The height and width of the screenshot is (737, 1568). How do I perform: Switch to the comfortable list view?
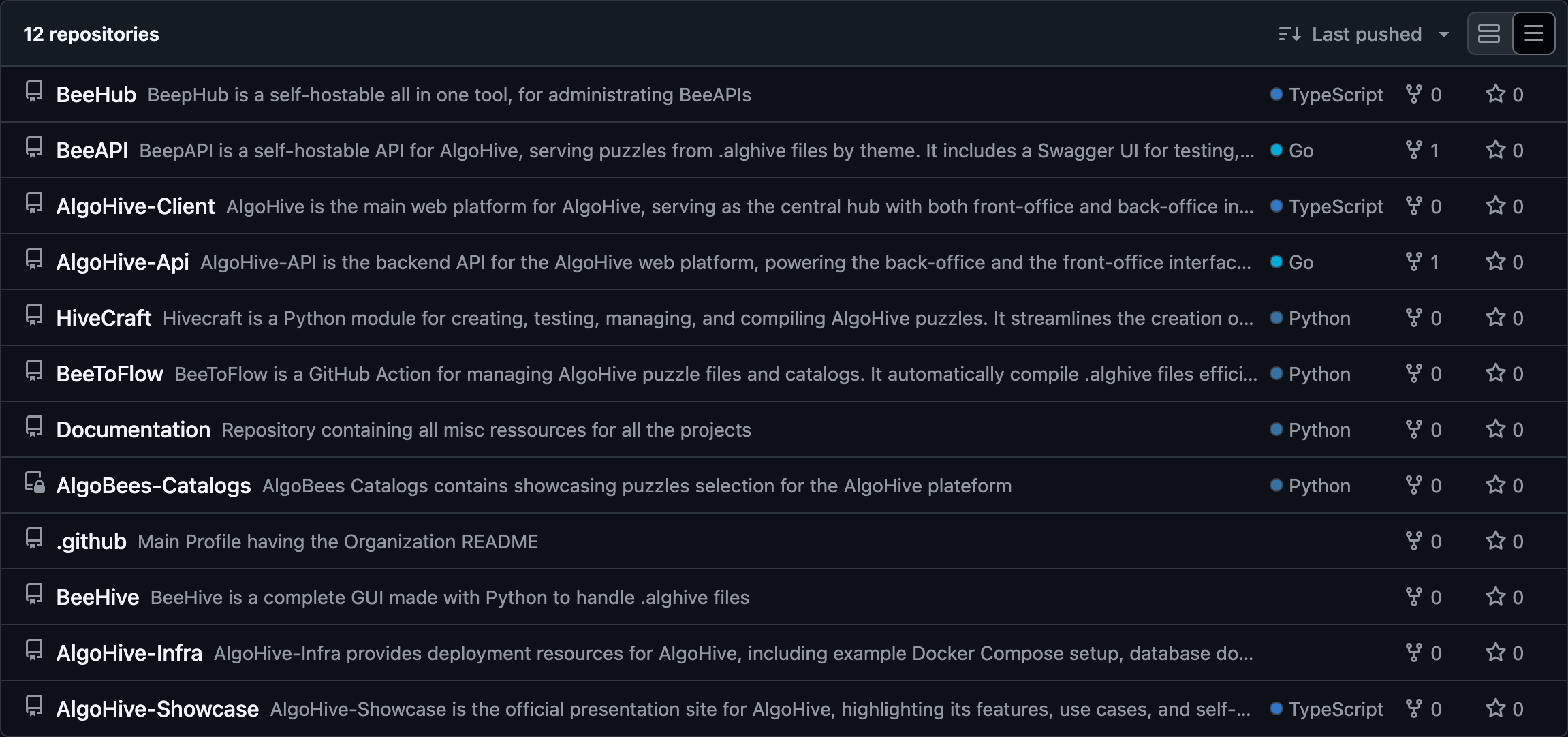pos(1489,33)
